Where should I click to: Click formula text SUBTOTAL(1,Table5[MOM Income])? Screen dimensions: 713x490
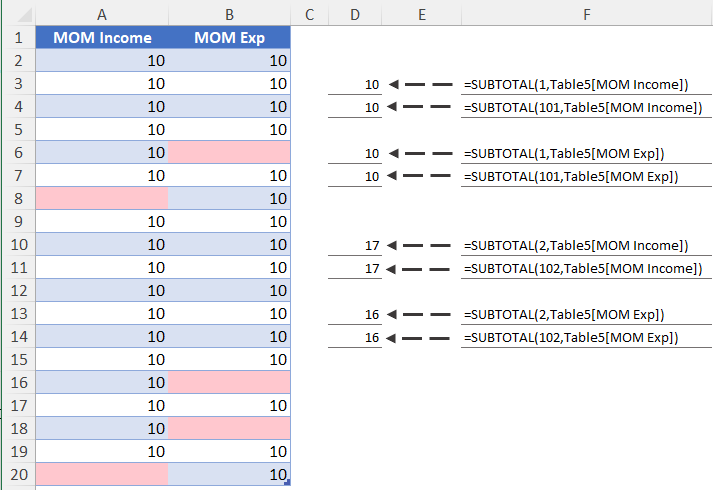[x=576, y=85]
